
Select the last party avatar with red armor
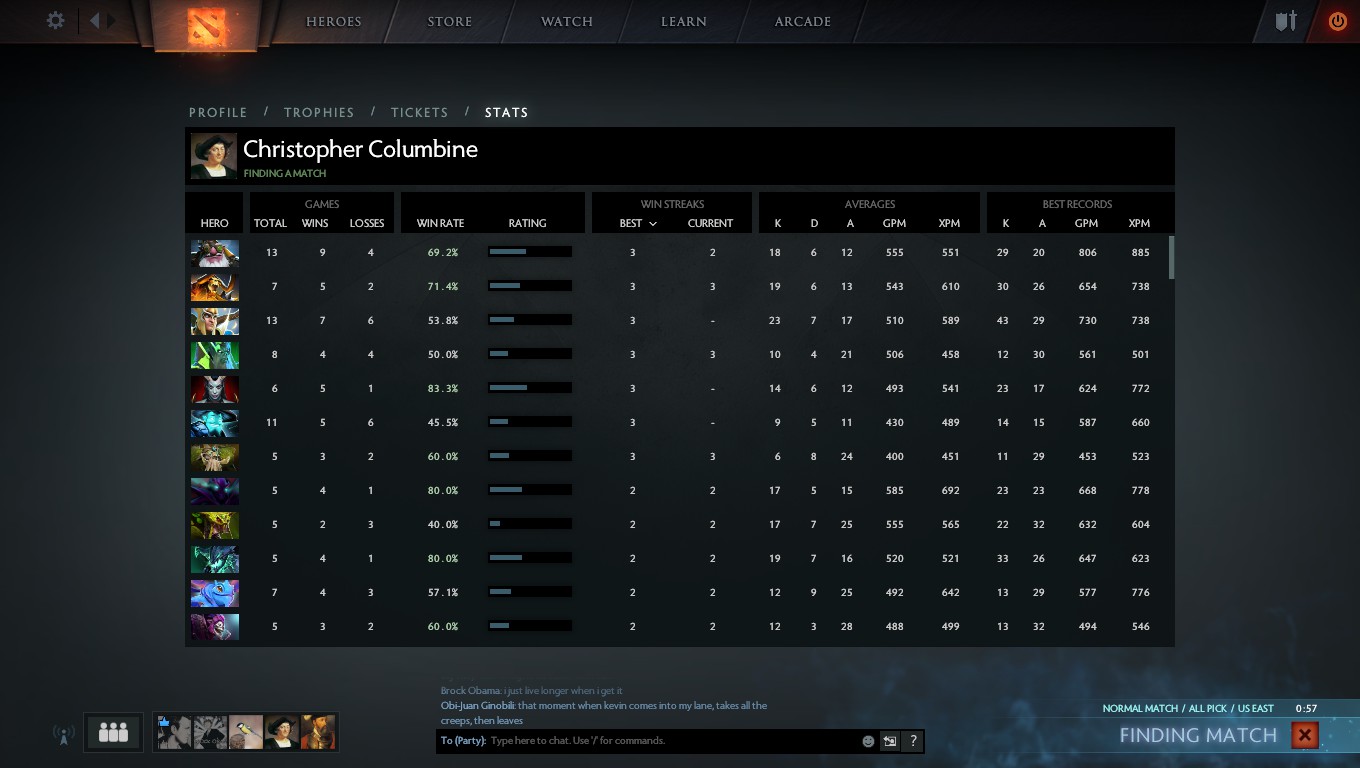[x=318, y=733]
